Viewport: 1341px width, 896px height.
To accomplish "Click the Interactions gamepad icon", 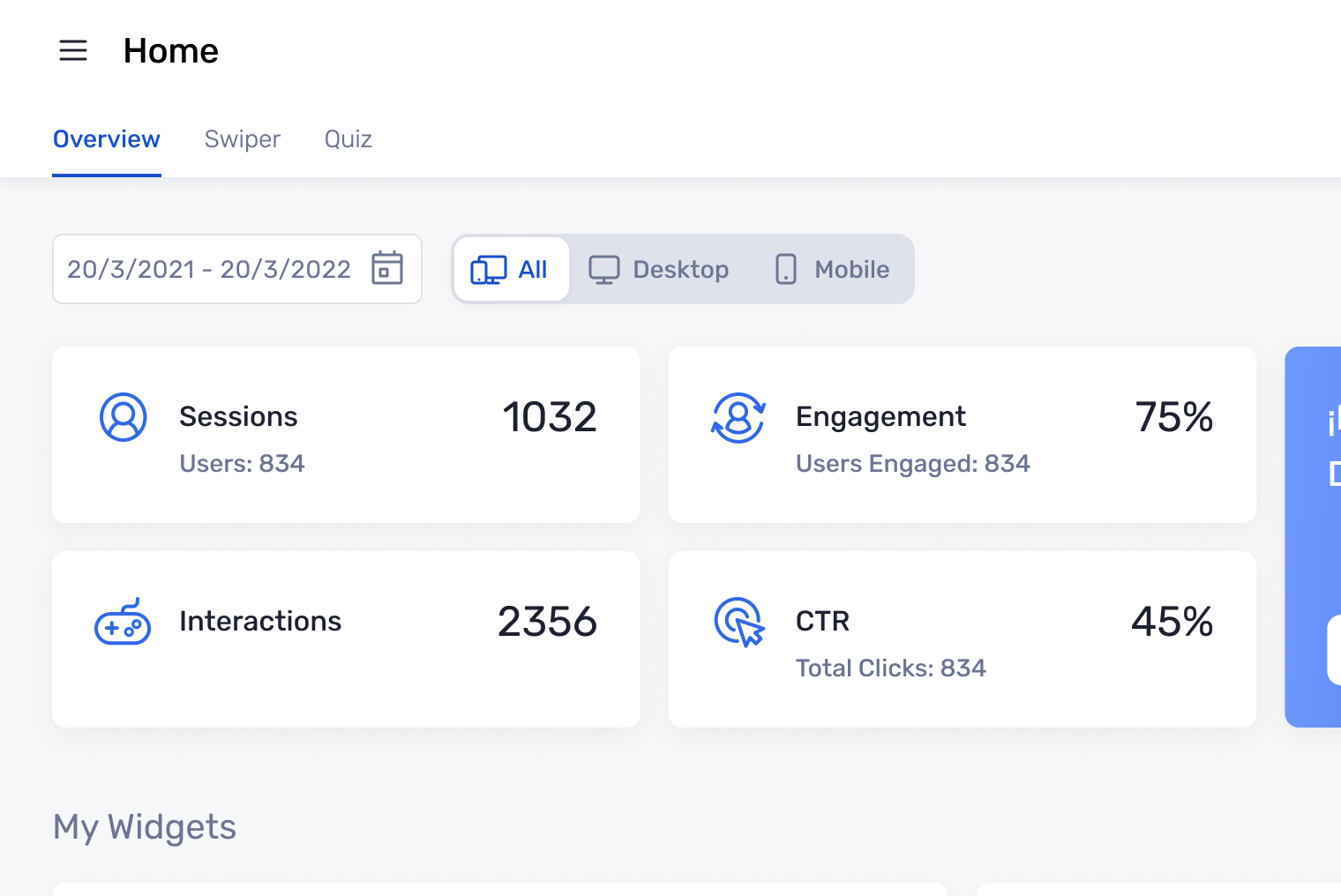I will [x=123, y=622].
